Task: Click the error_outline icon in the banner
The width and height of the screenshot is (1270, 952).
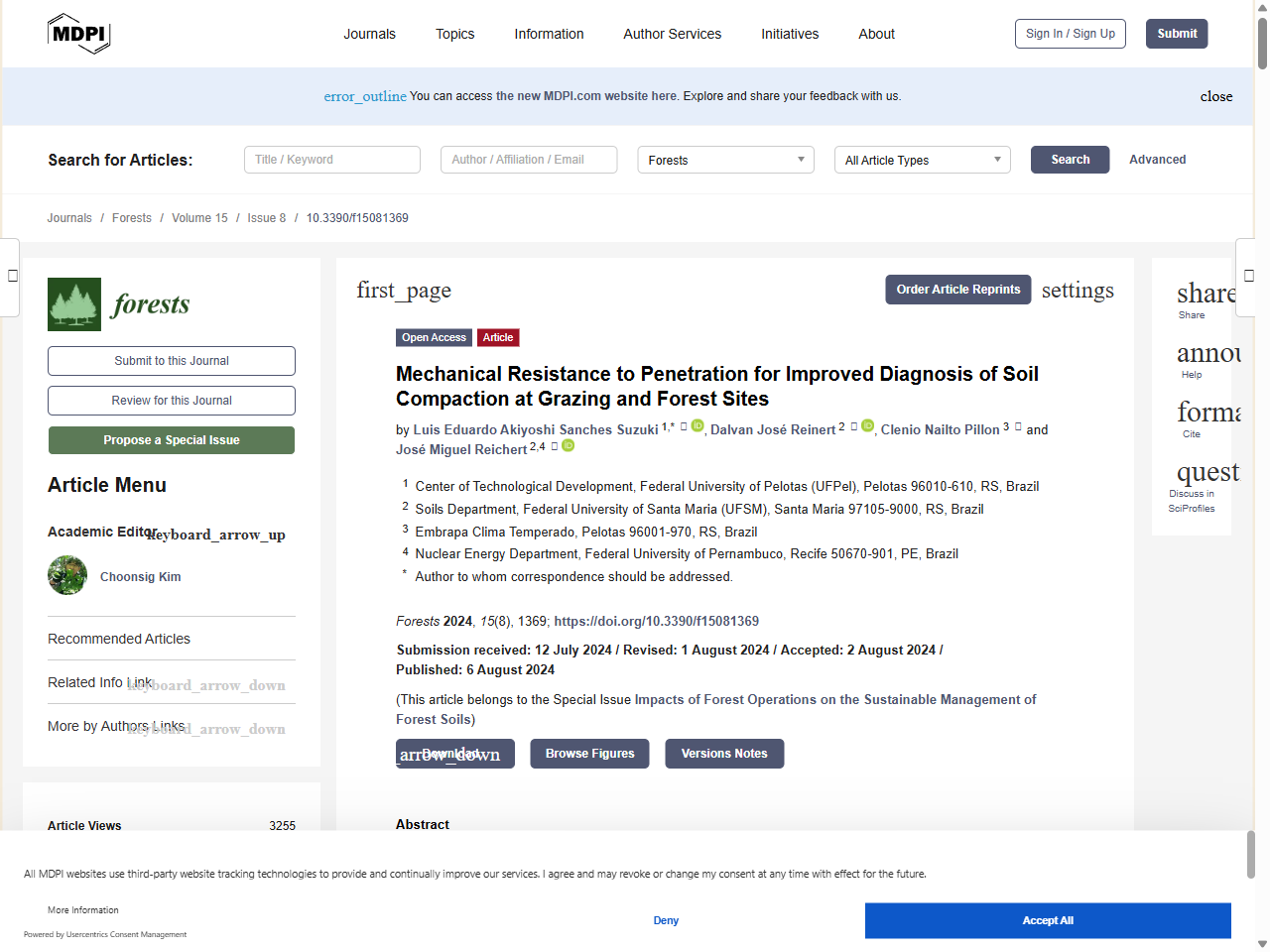Action: [365, 96]
